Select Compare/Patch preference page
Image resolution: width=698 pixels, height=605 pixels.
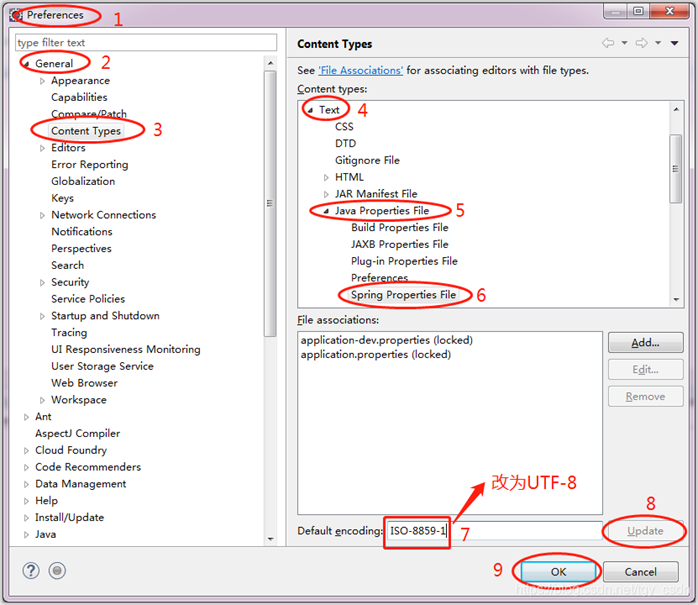click(89, 114)
